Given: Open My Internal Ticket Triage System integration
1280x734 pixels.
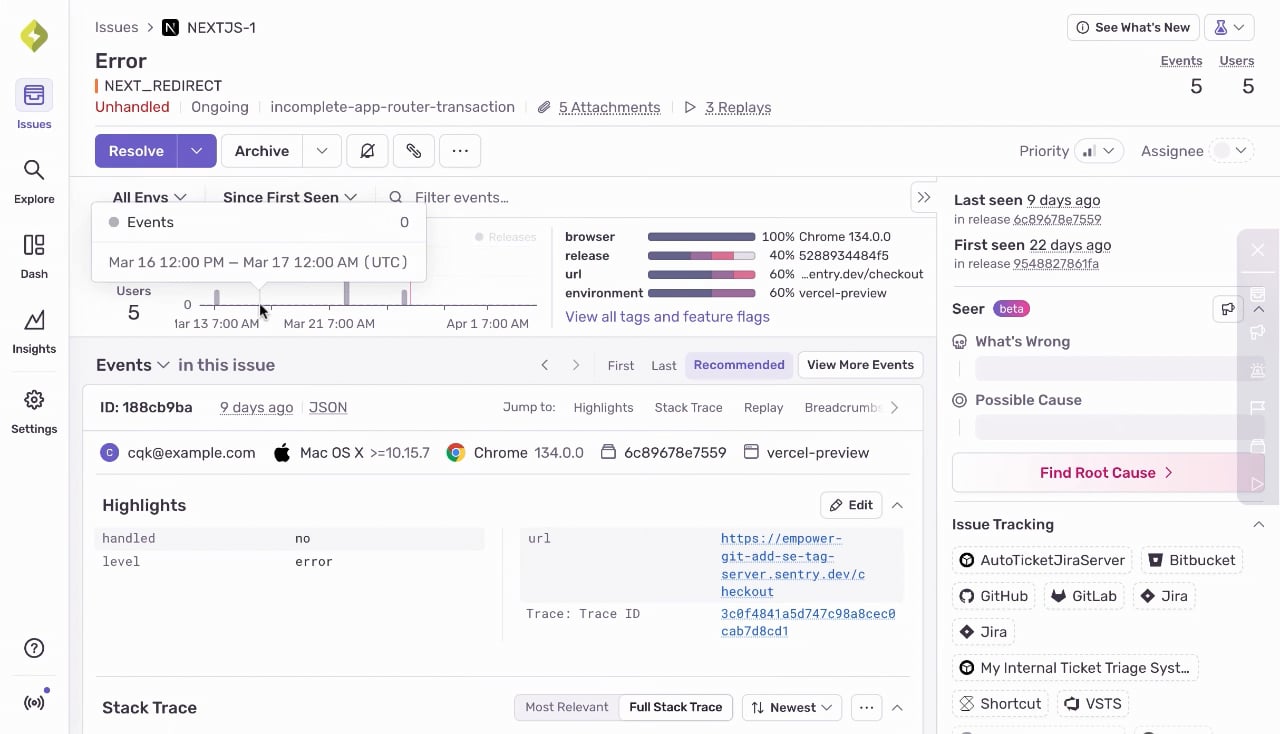Looking at the screenshot, I should [x=1075, y=668].
